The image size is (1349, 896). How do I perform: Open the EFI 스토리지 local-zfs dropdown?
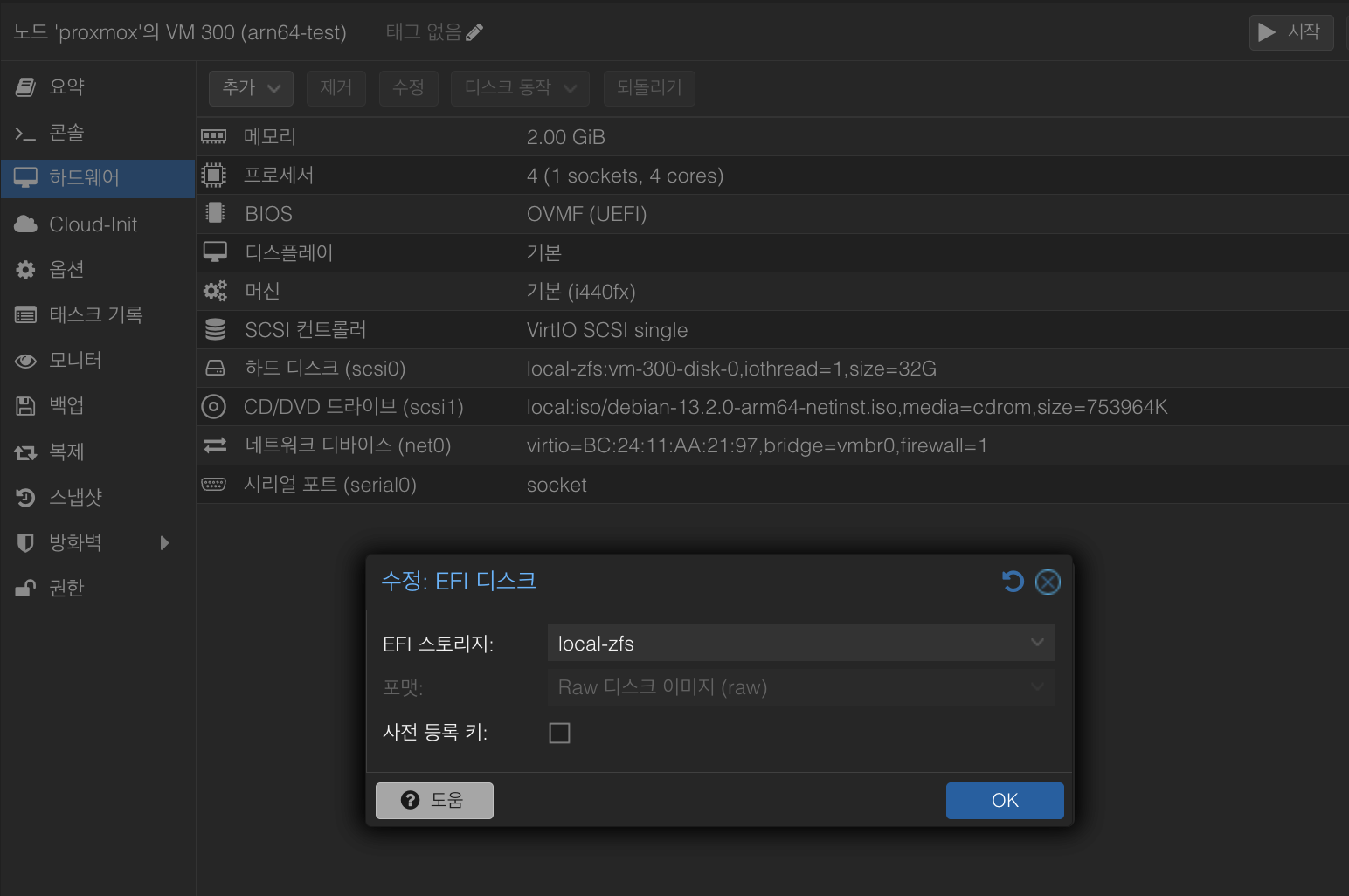click(800, 644)
